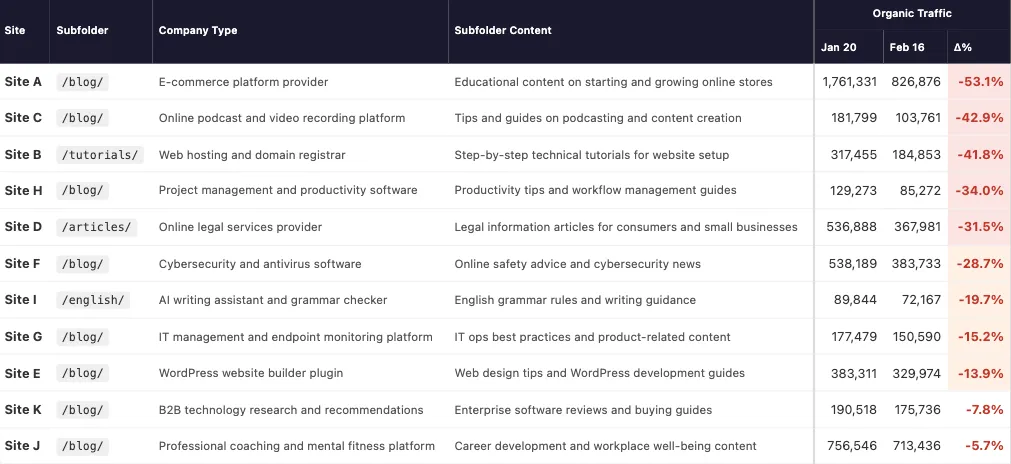
Task: Select the /tutorials/ subfolder tag
Action: 100,155
